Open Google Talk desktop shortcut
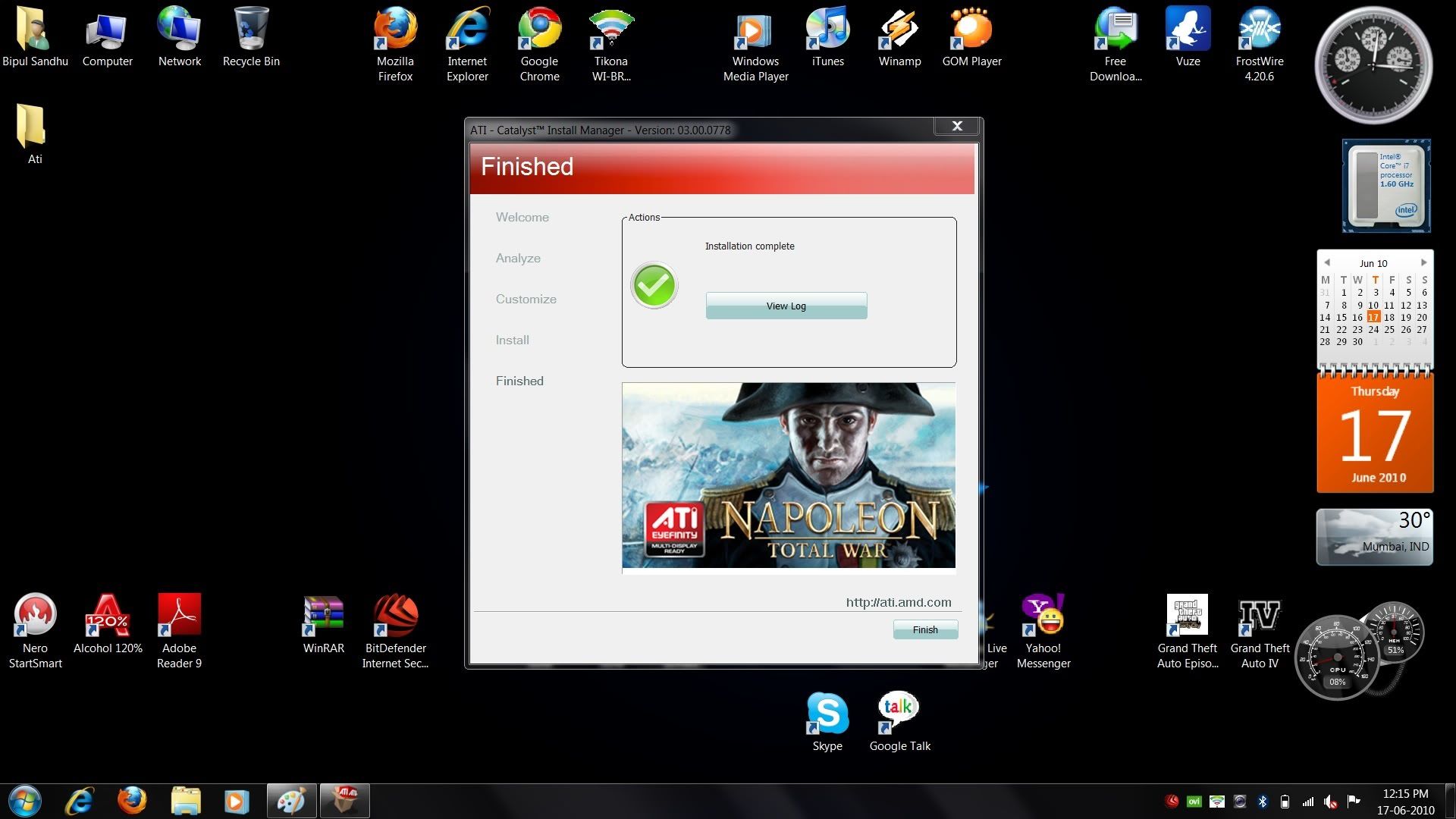Screen dimensions: 1456x819 899,721
